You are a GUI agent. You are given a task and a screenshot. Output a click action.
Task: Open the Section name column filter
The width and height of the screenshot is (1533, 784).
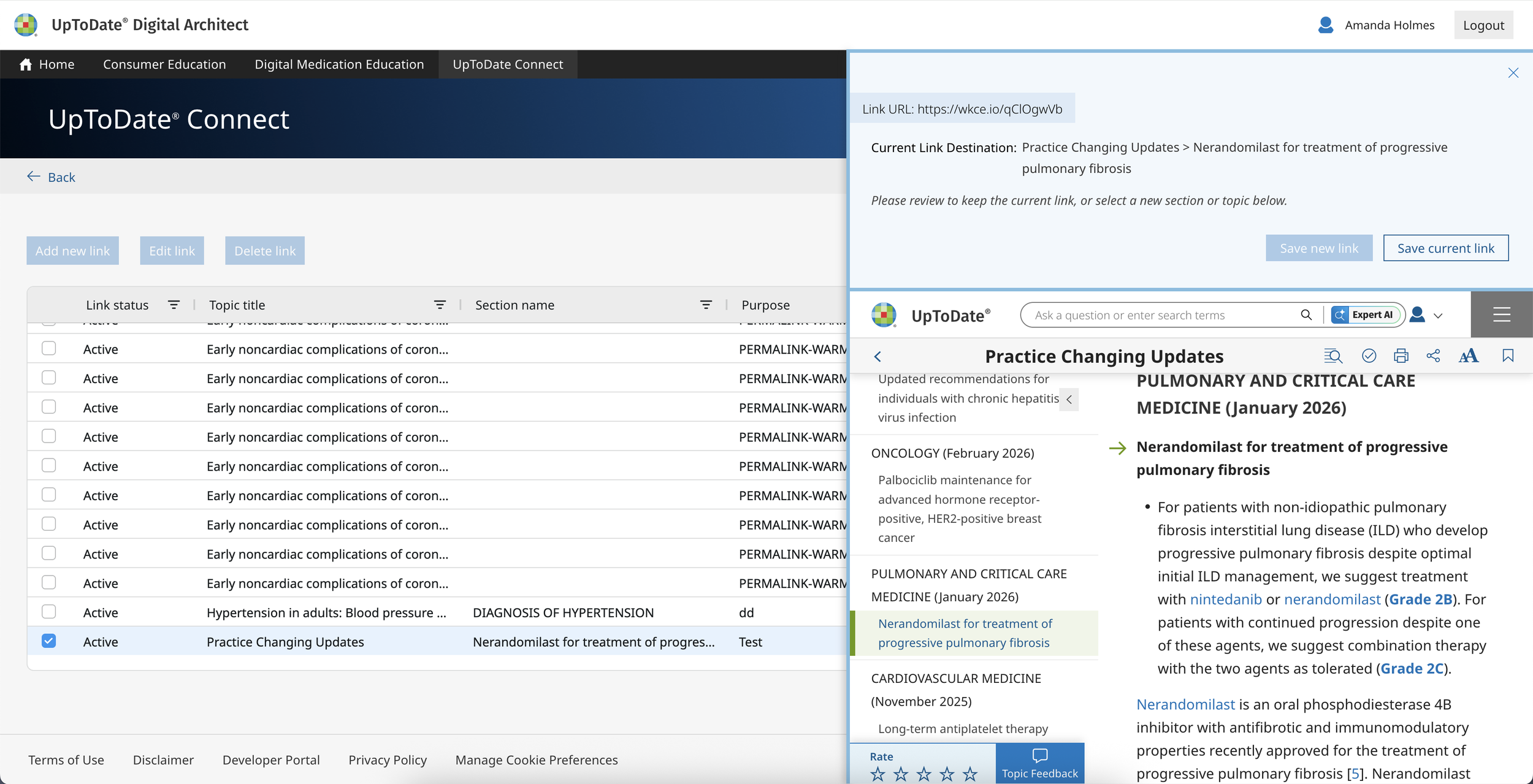[706, 305]
